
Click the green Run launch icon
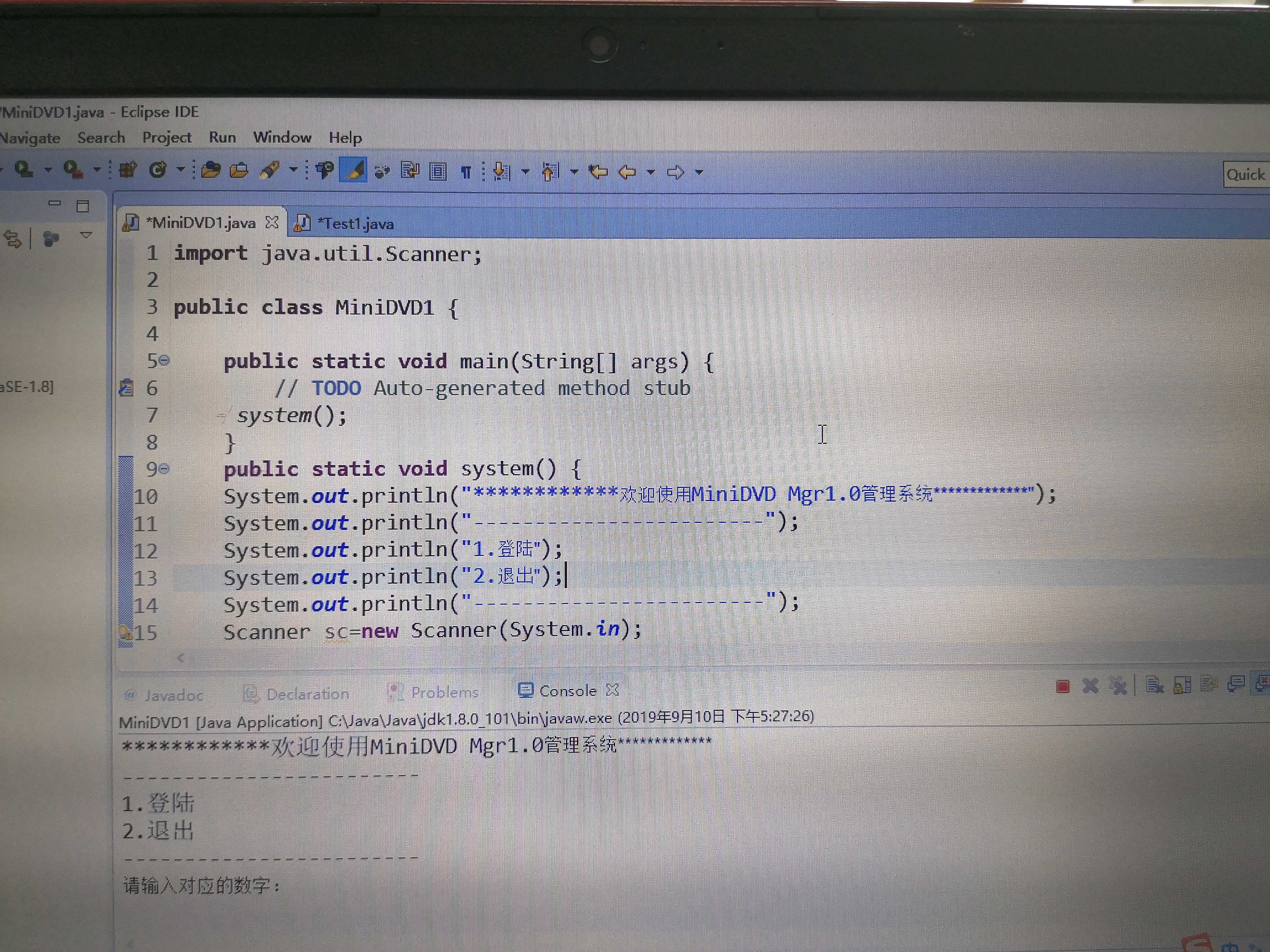tap(23, 169)
